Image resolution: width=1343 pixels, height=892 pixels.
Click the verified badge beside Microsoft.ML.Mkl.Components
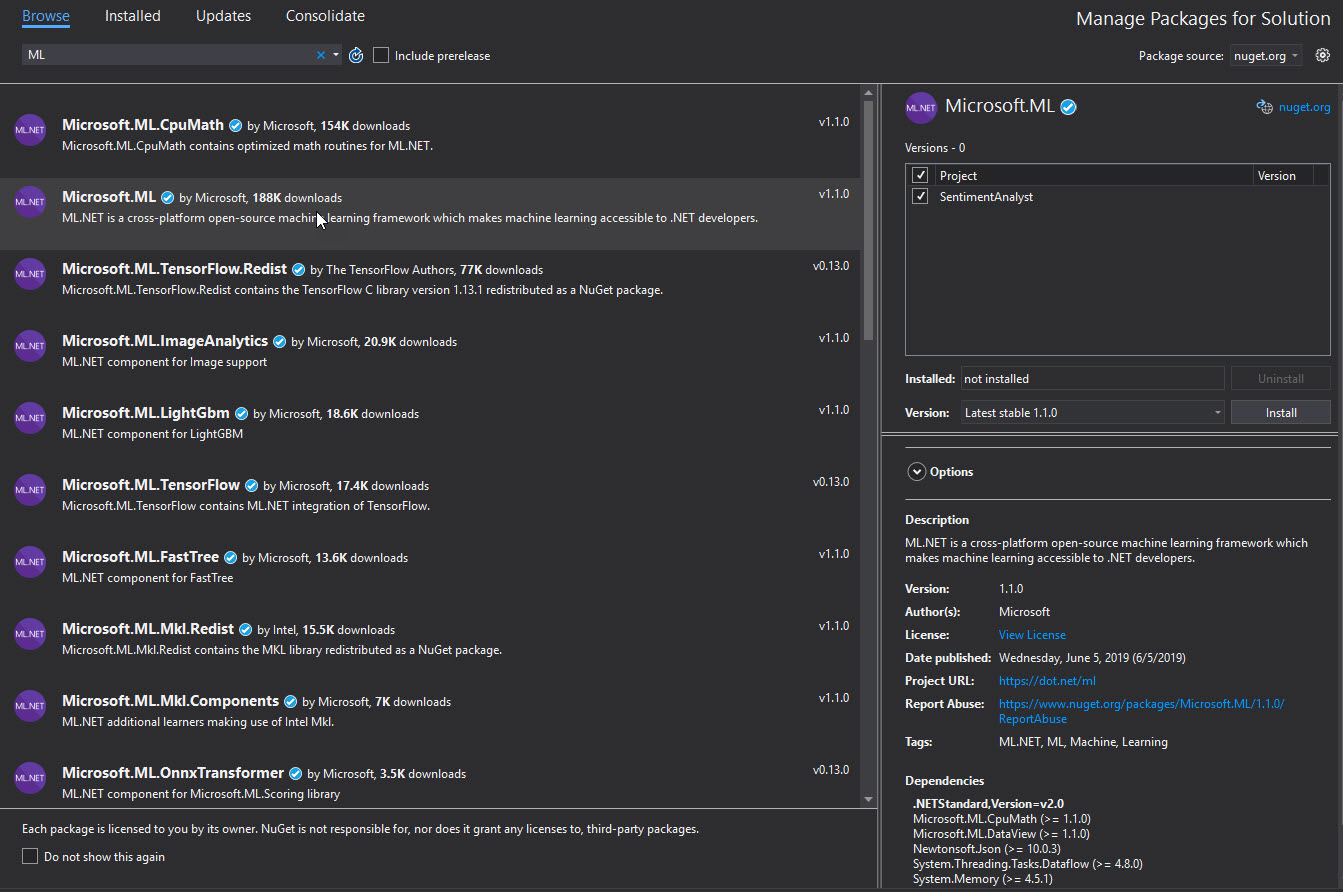[x=291, y=702]
